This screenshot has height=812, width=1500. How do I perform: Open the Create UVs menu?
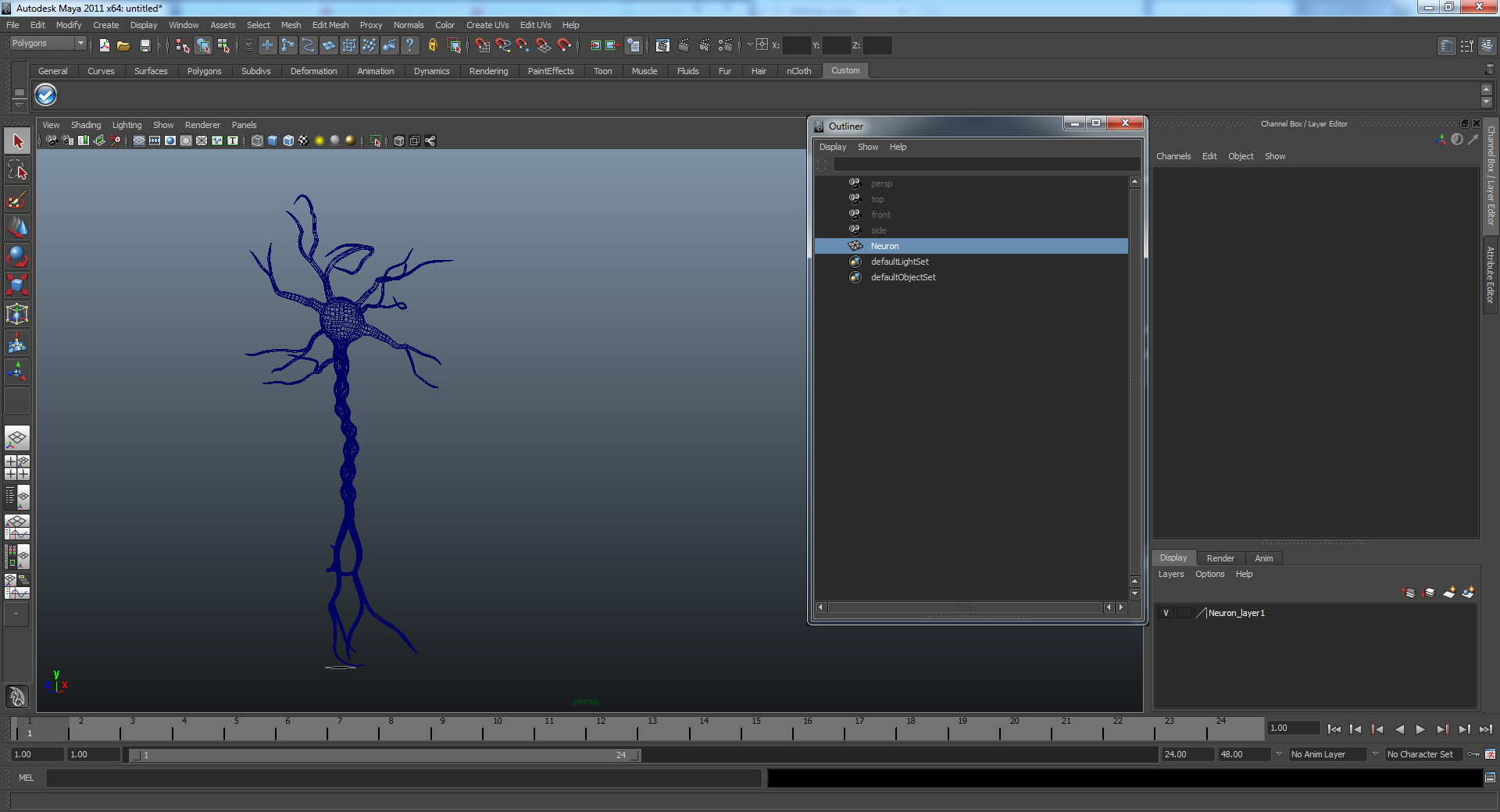click(487, 25)
